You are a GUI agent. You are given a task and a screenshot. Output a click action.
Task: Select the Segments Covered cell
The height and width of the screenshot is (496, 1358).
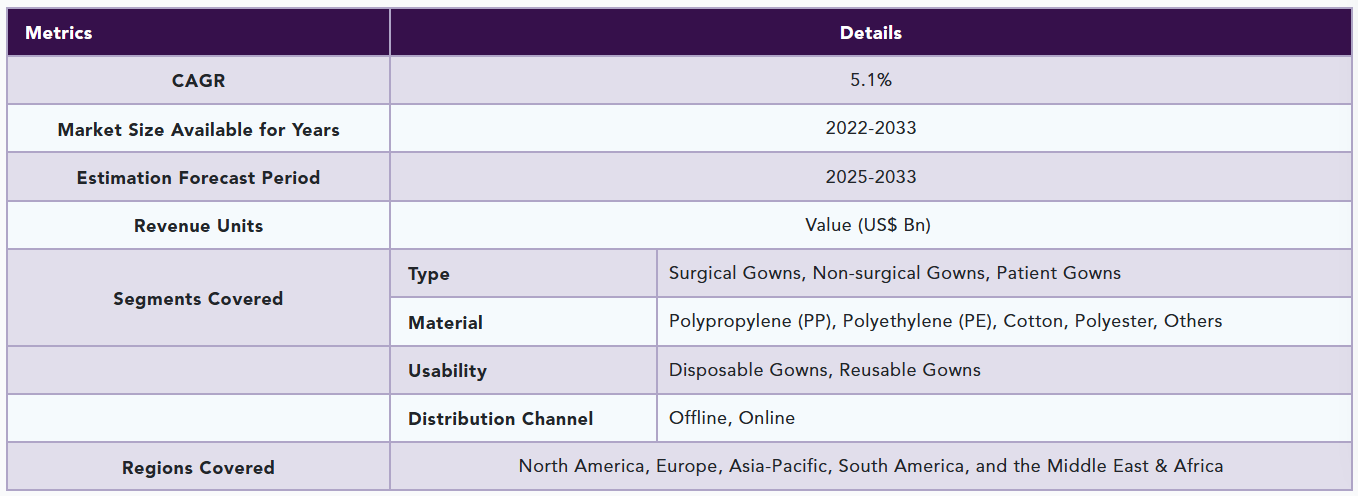click(x=198, y=298)
